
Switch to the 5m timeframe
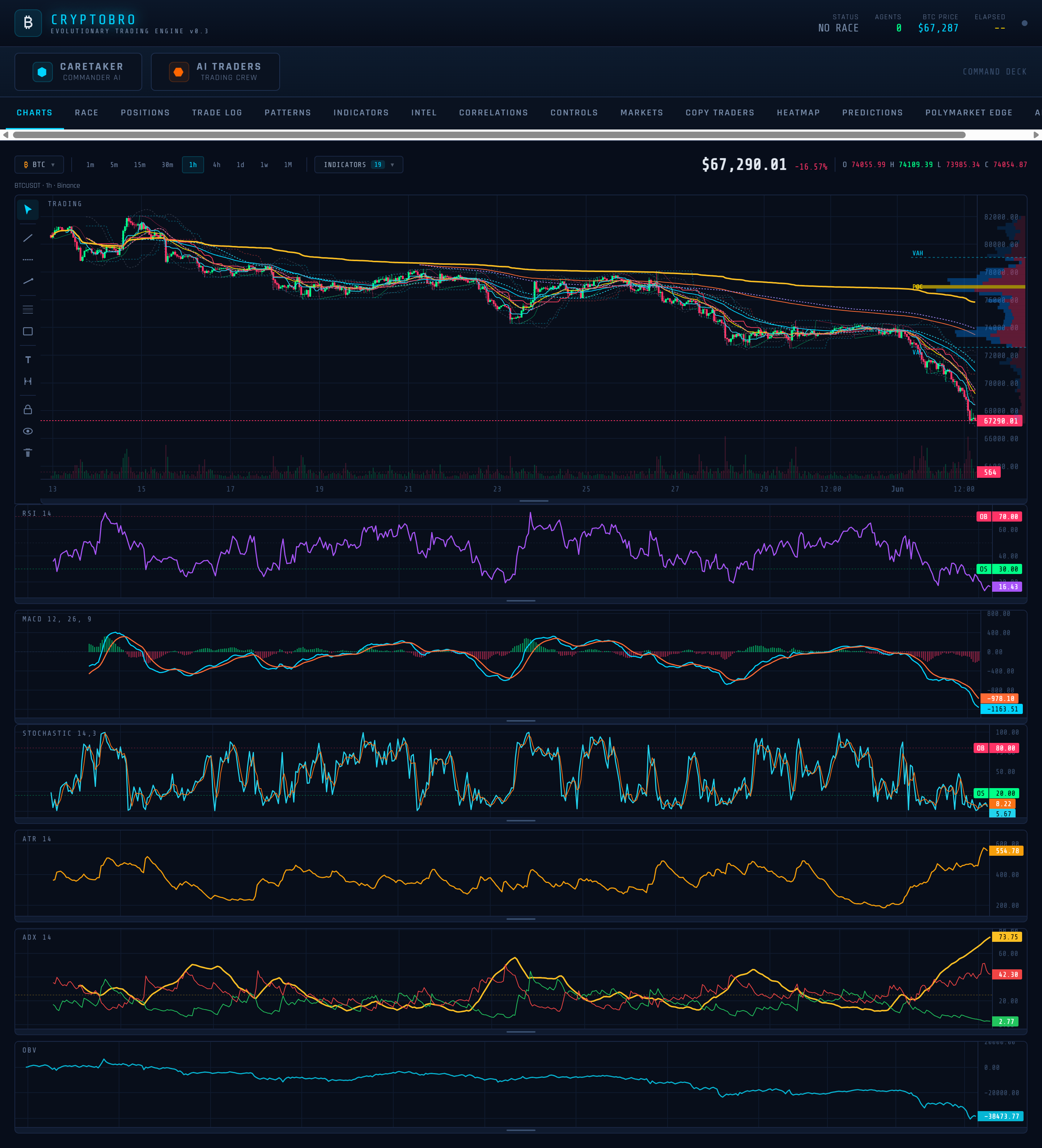click(114, 165)
